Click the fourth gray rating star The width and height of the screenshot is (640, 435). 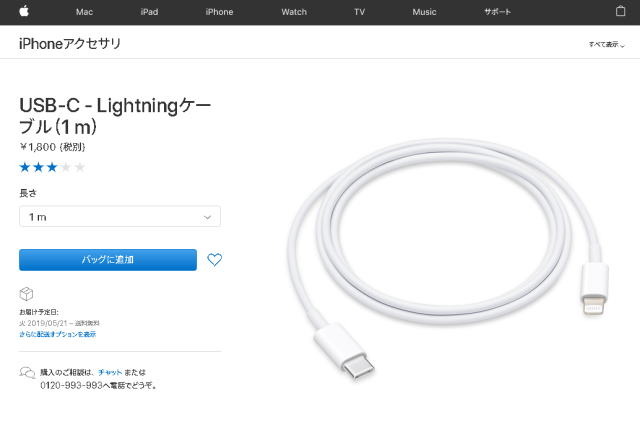click(x=66, y=167)
